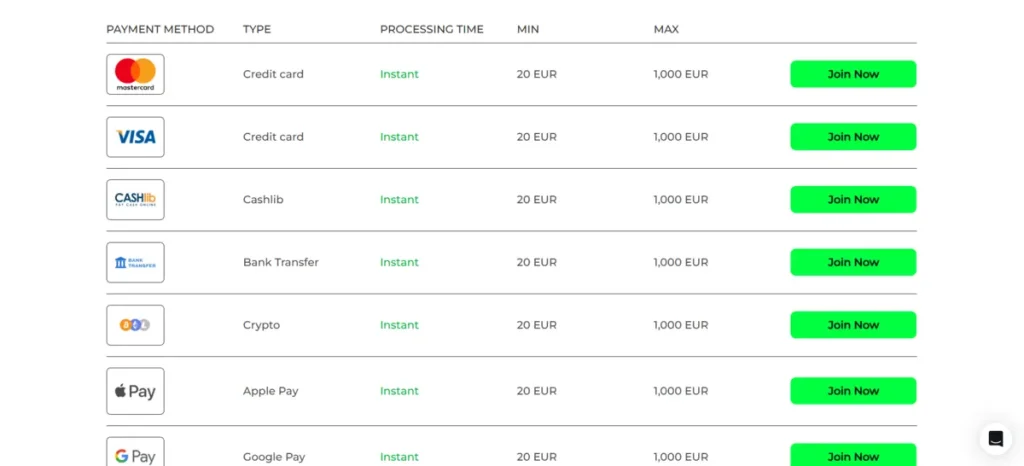The height and width of the screenshot is (466, 1024).
Task: Click the Min column header
Action: tap(528, 29)
